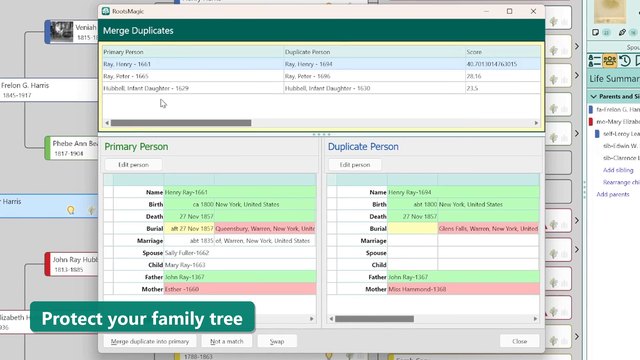Select Phebe Ann pedigree box
Viewport: 640px width, 360px height.
click(x=71, y=148)
